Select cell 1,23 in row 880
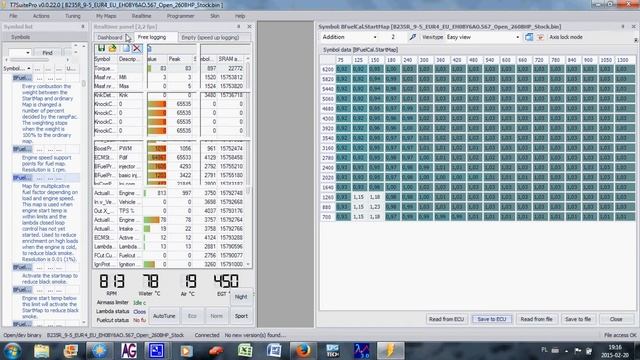640x360 pixels. pyautogui.click(x=375, y=207)
